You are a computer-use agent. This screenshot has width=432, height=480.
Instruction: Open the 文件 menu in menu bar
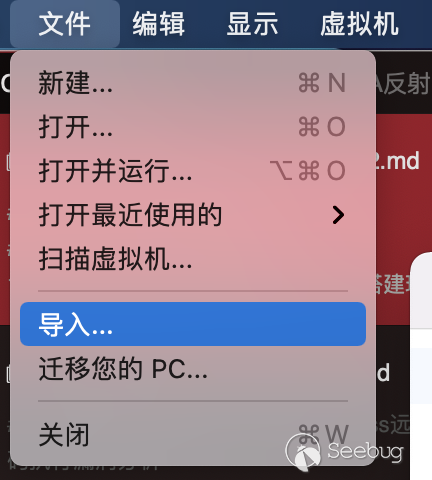tap(65, 24)
